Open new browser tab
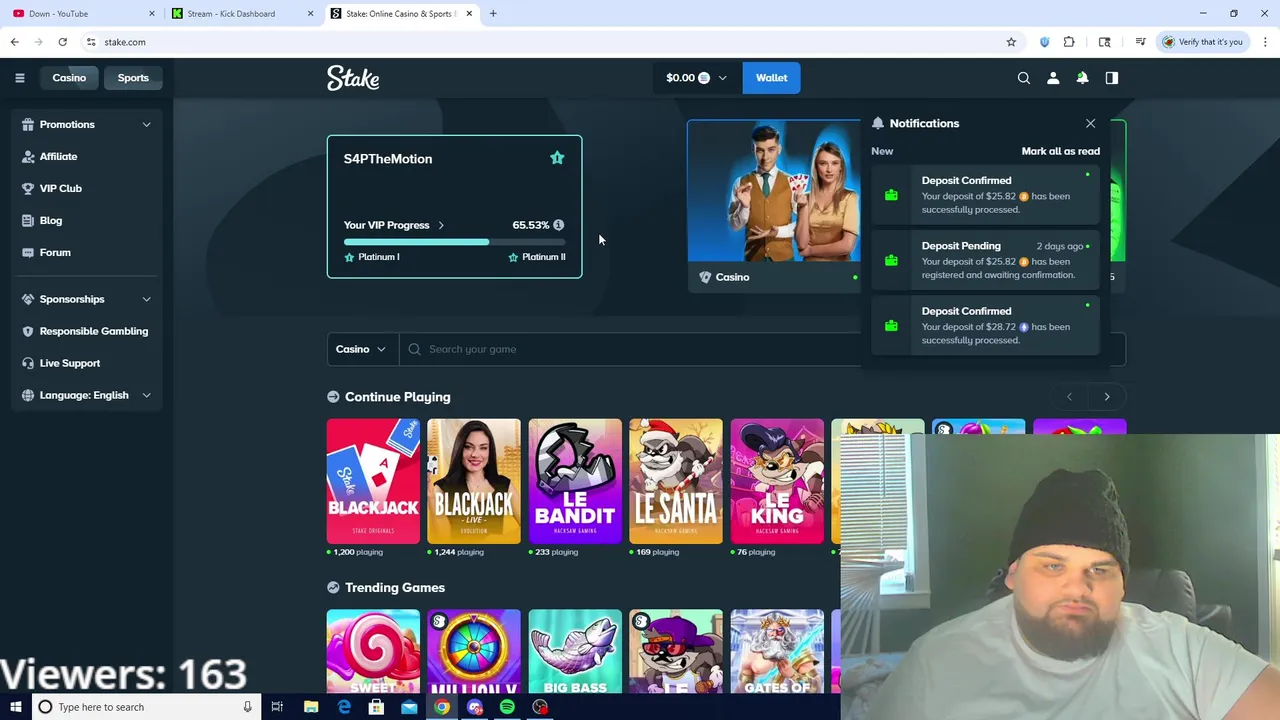The height and width of the screenshot is (720, 1280). point(493,14)
